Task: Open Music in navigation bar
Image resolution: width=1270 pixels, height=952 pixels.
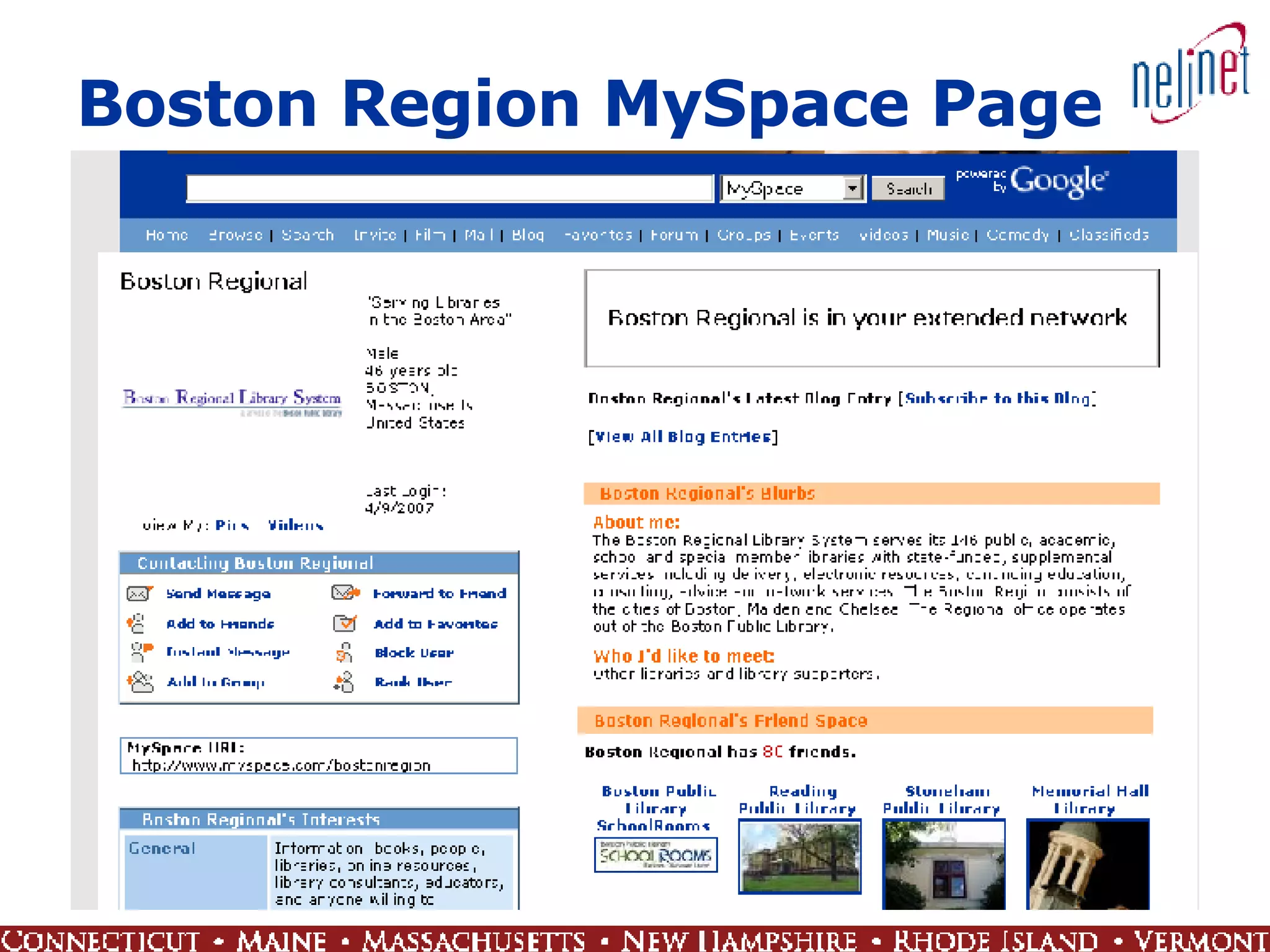Action: point(948,235)
